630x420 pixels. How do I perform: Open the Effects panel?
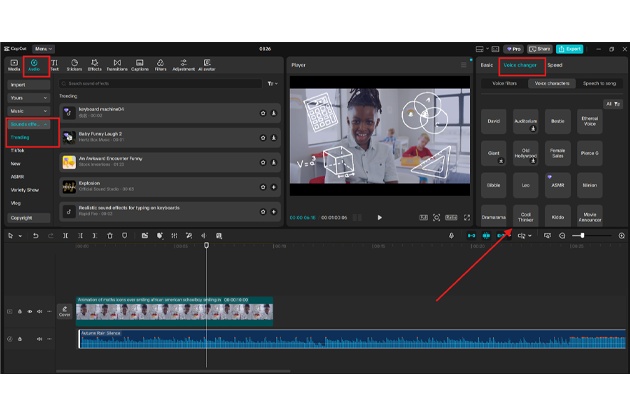(95, 65)
